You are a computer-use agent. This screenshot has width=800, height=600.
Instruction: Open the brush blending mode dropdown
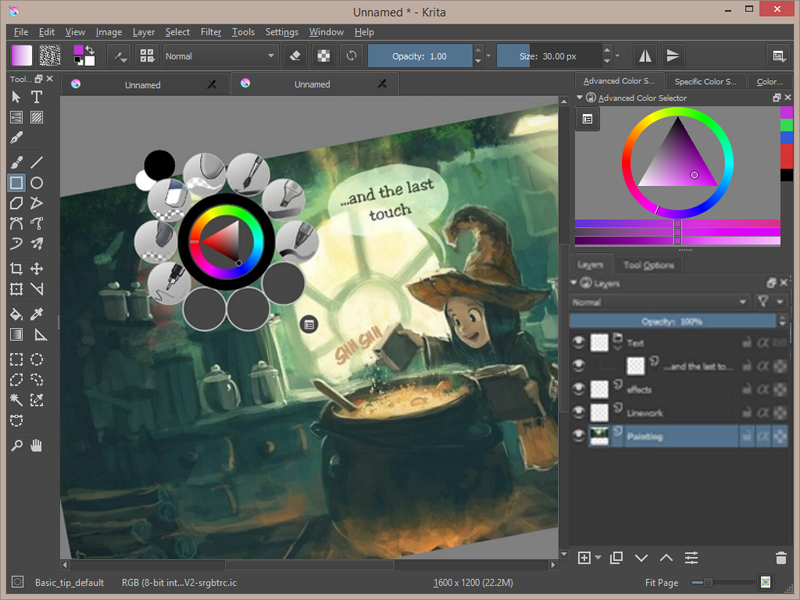point(219,56)
